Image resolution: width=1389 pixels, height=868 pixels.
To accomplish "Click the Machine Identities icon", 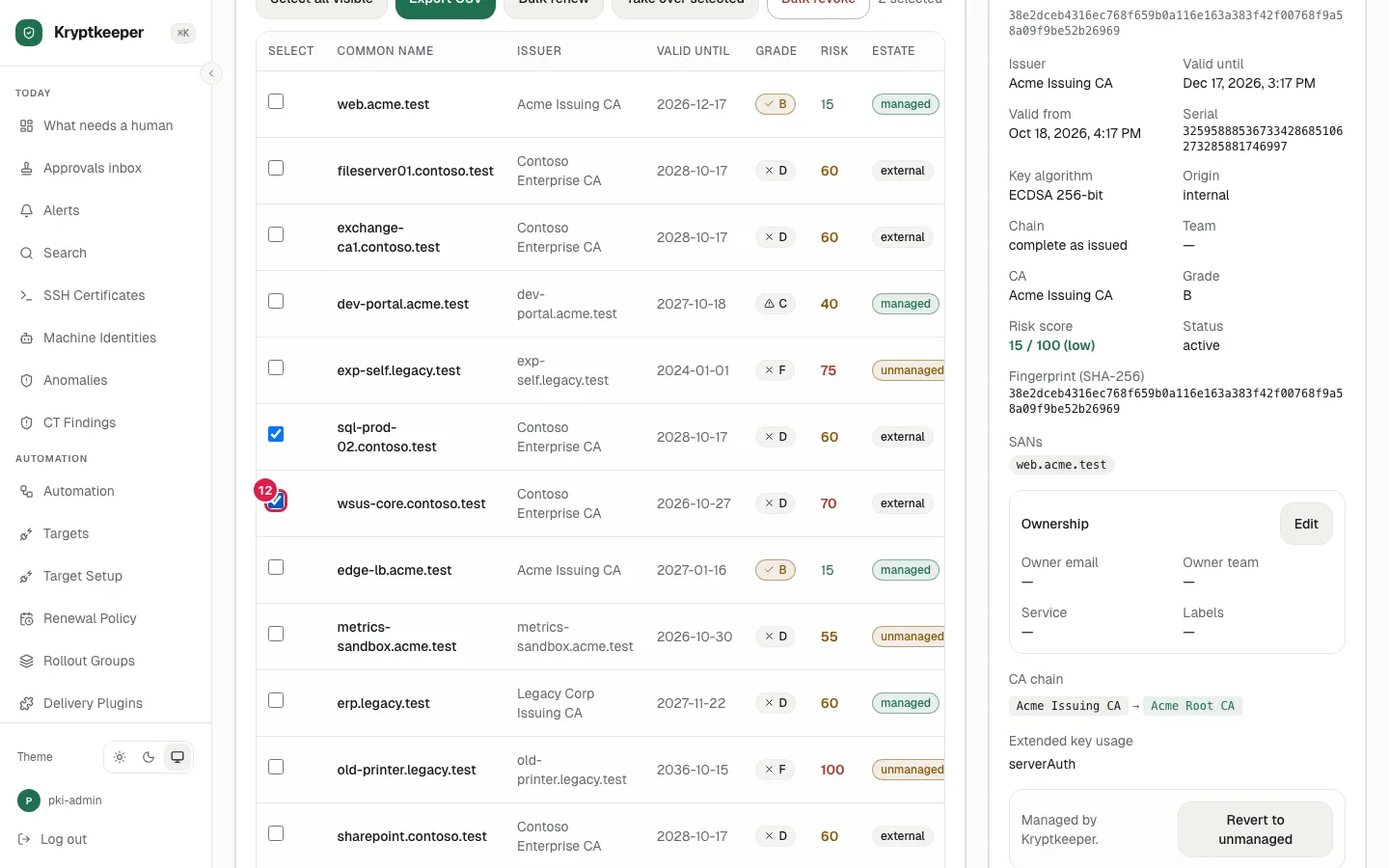I will [27, 338].
